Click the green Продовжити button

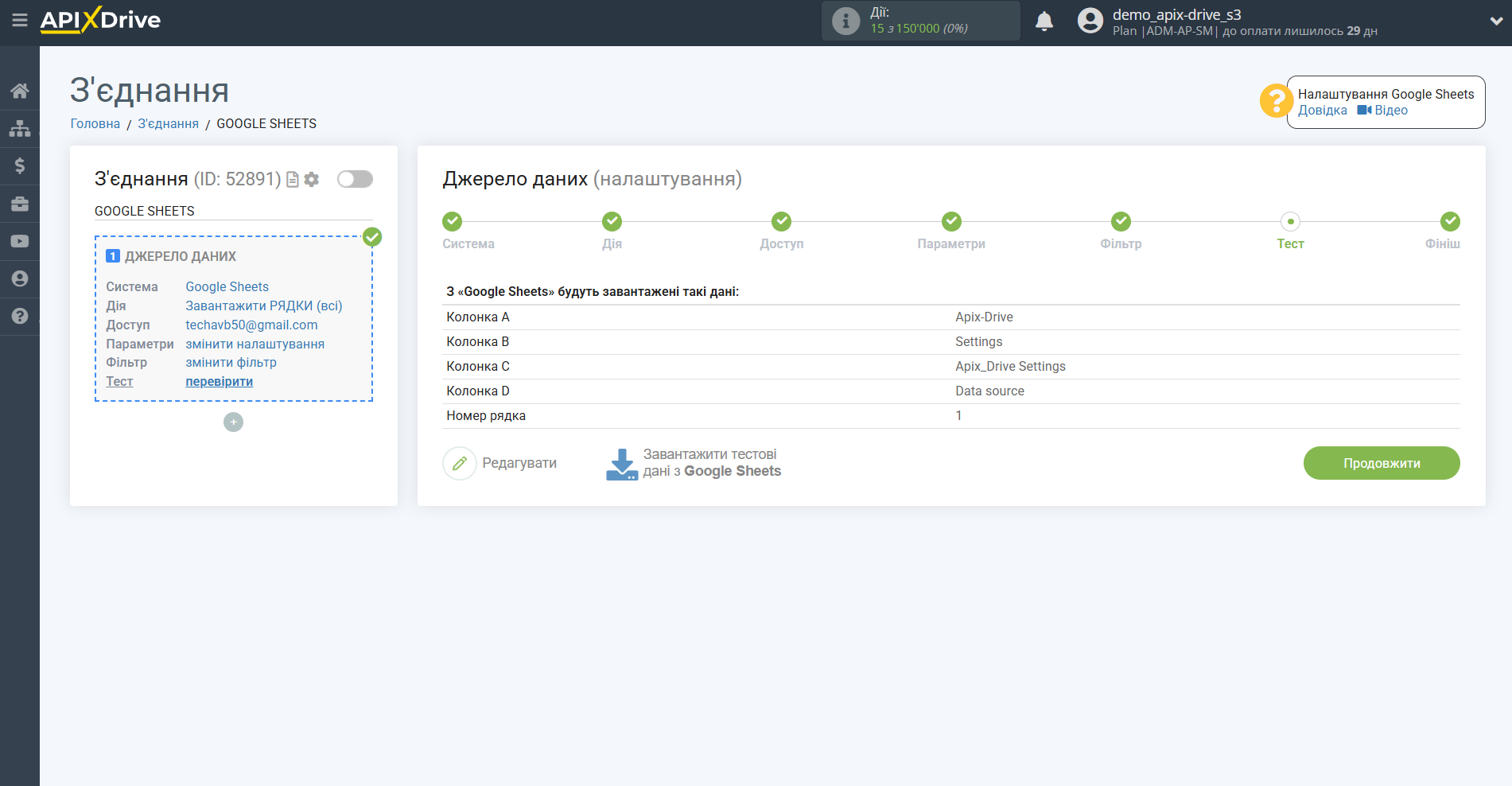coord(1381,463)
